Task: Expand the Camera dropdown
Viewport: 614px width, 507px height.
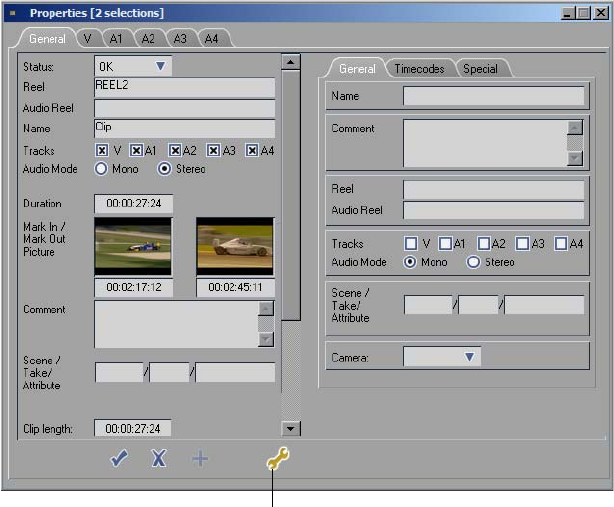Action: (x=469, y=357)
